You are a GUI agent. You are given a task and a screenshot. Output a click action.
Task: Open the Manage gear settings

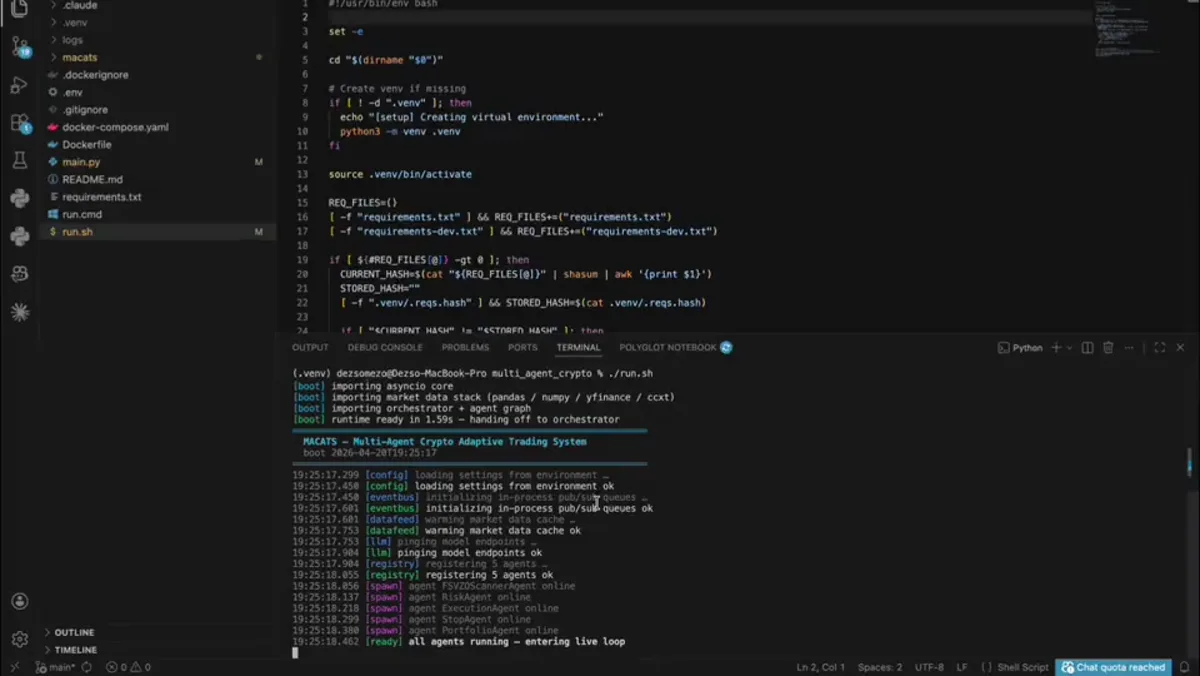point(19,639)
